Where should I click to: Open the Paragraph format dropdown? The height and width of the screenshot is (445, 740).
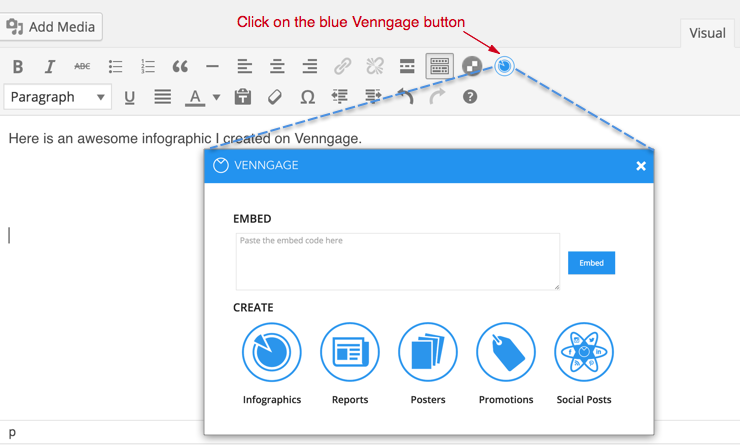pyautogui.click(x=58, y=97)
